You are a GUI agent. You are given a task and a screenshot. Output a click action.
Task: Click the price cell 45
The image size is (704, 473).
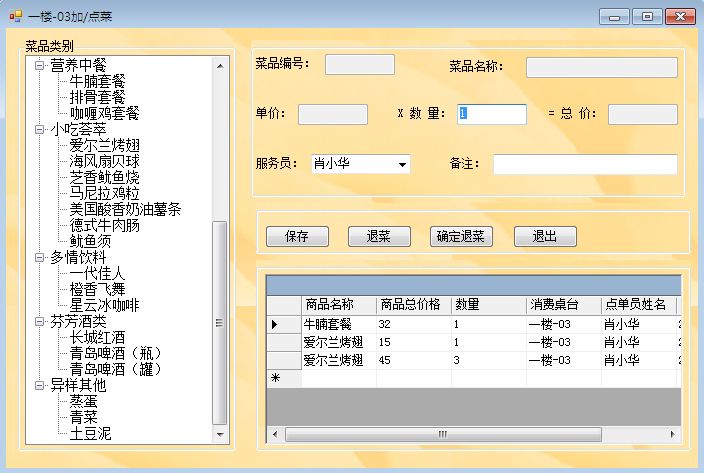[x=414, y=360]
